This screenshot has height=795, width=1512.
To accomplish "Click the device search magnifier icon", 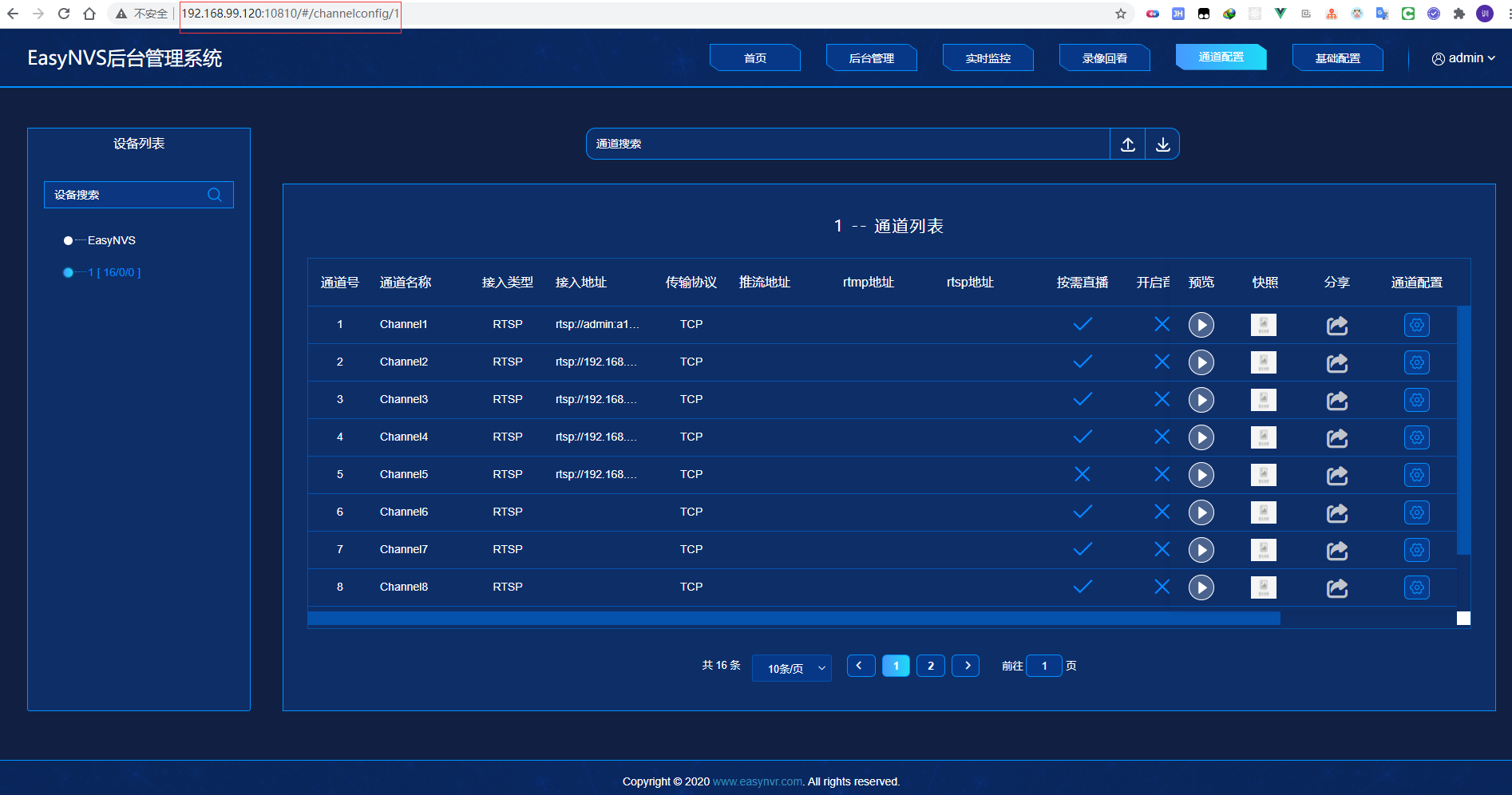I will [x=214, y=194].
